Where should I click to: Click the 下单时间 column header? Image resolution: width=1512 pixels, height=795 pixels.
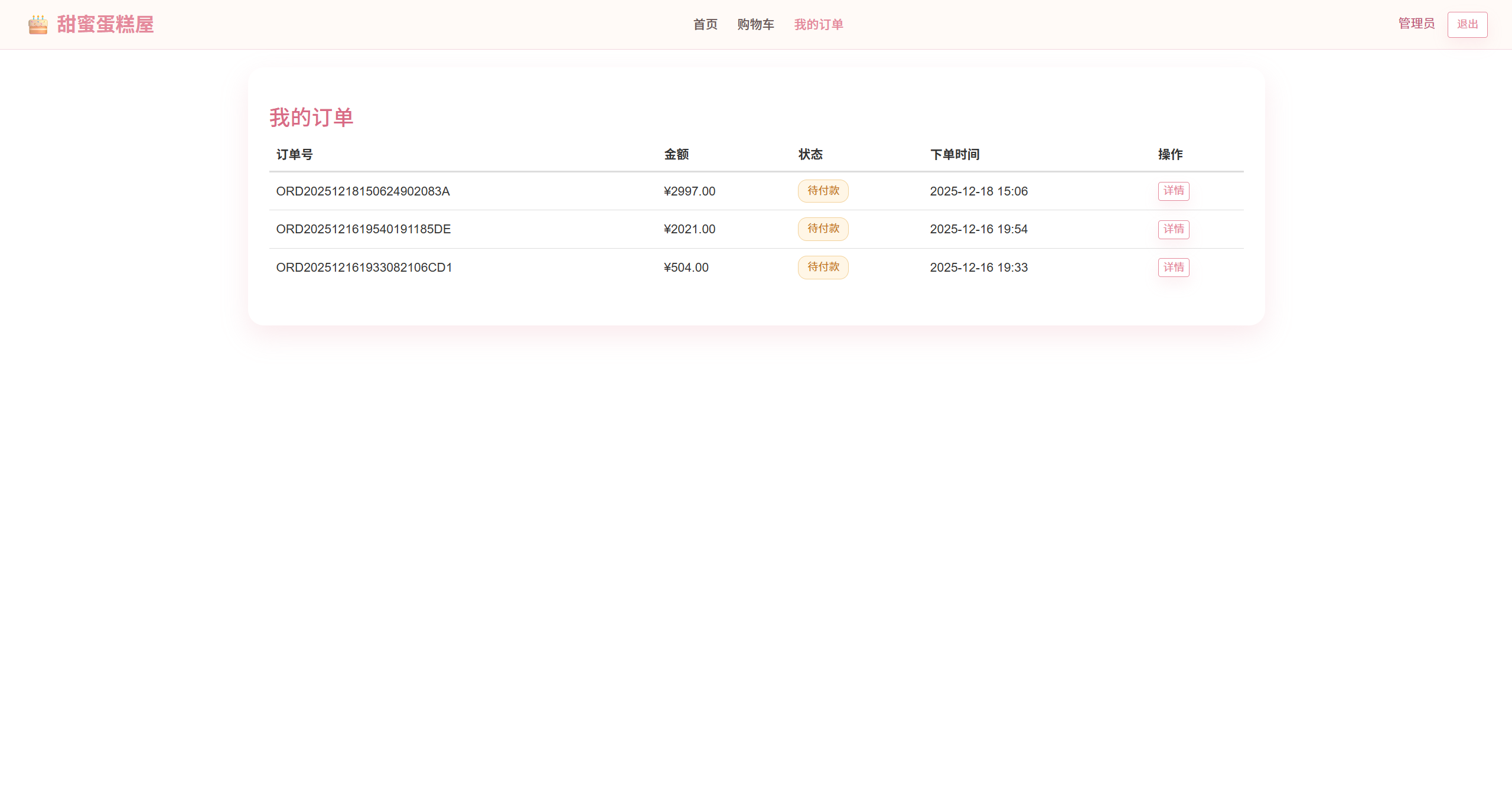click(954, 155)
